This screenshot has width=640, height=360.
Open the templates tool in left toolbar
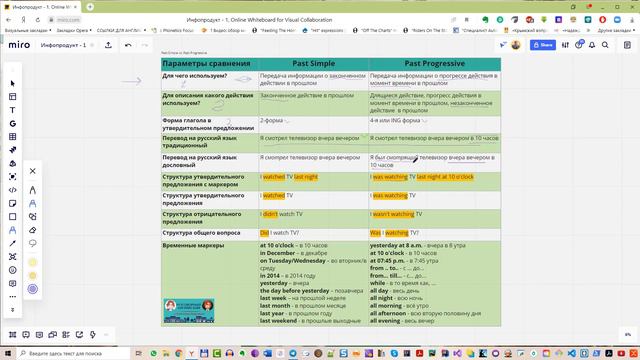13,97
